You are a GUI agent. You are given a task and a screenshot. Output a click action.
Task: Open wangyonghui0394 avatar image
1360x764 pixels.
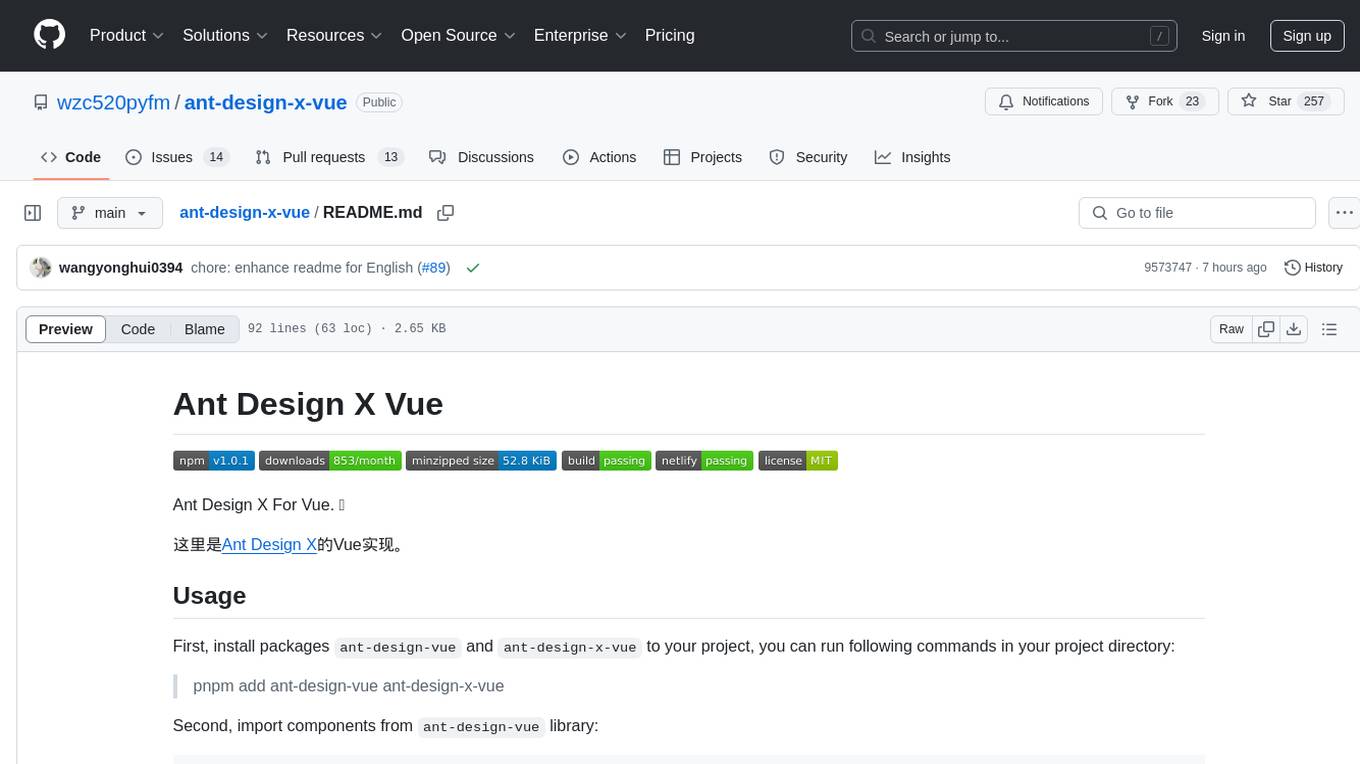coord(41,268)
